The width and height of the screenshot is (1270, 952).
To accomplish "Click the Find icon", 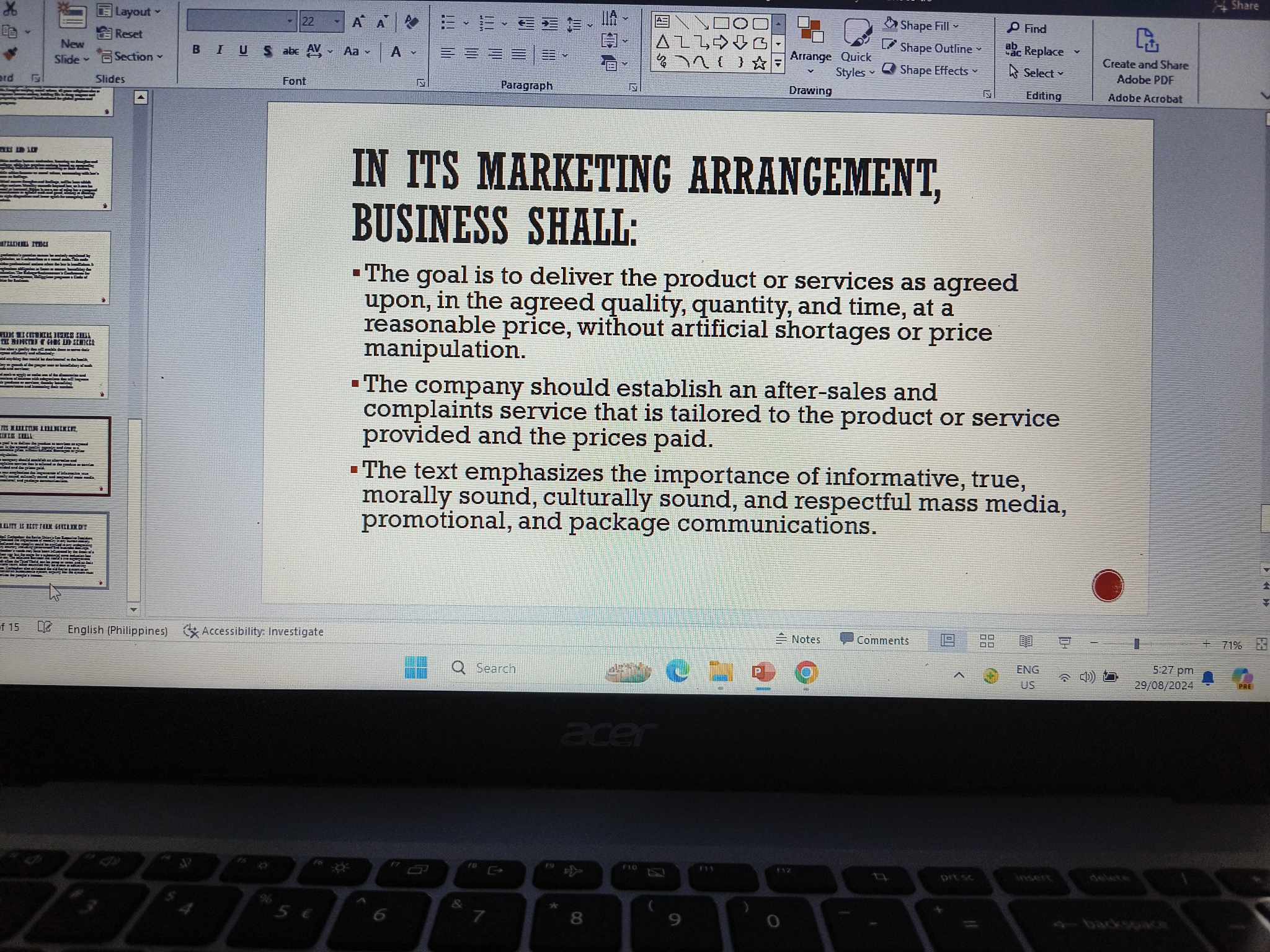I will click(1013, 28).
